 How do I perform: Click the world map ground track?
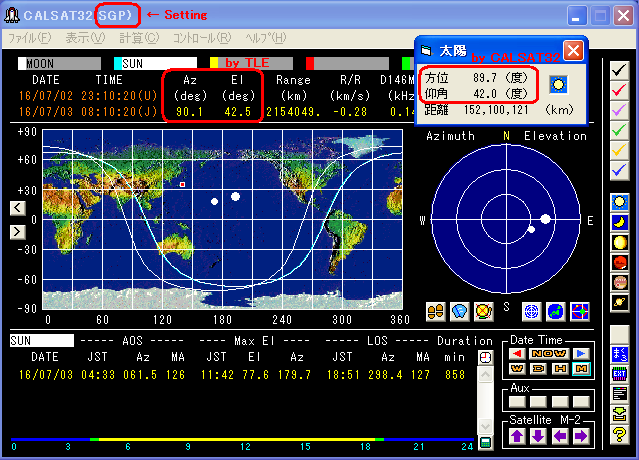click(x=223, y=220)
